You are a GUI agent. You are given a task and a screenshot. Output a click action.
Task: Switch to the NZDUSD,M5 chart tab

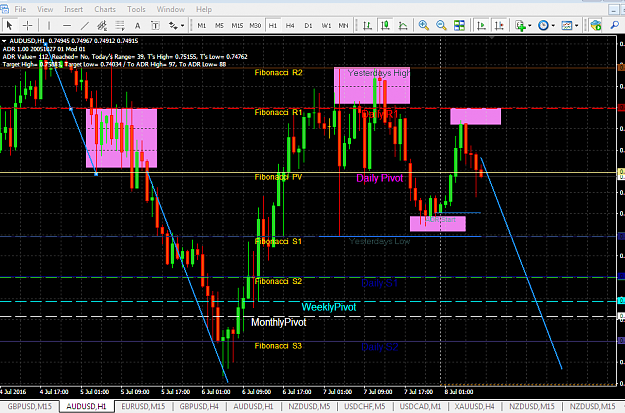coord(309,407)
